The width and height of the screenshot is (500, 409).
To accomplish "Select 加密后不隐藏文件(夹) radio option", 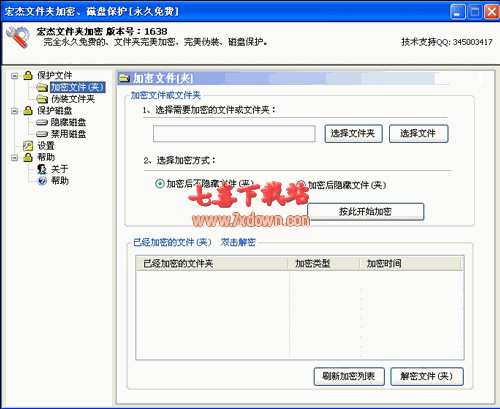I will (x=160, y=184).
